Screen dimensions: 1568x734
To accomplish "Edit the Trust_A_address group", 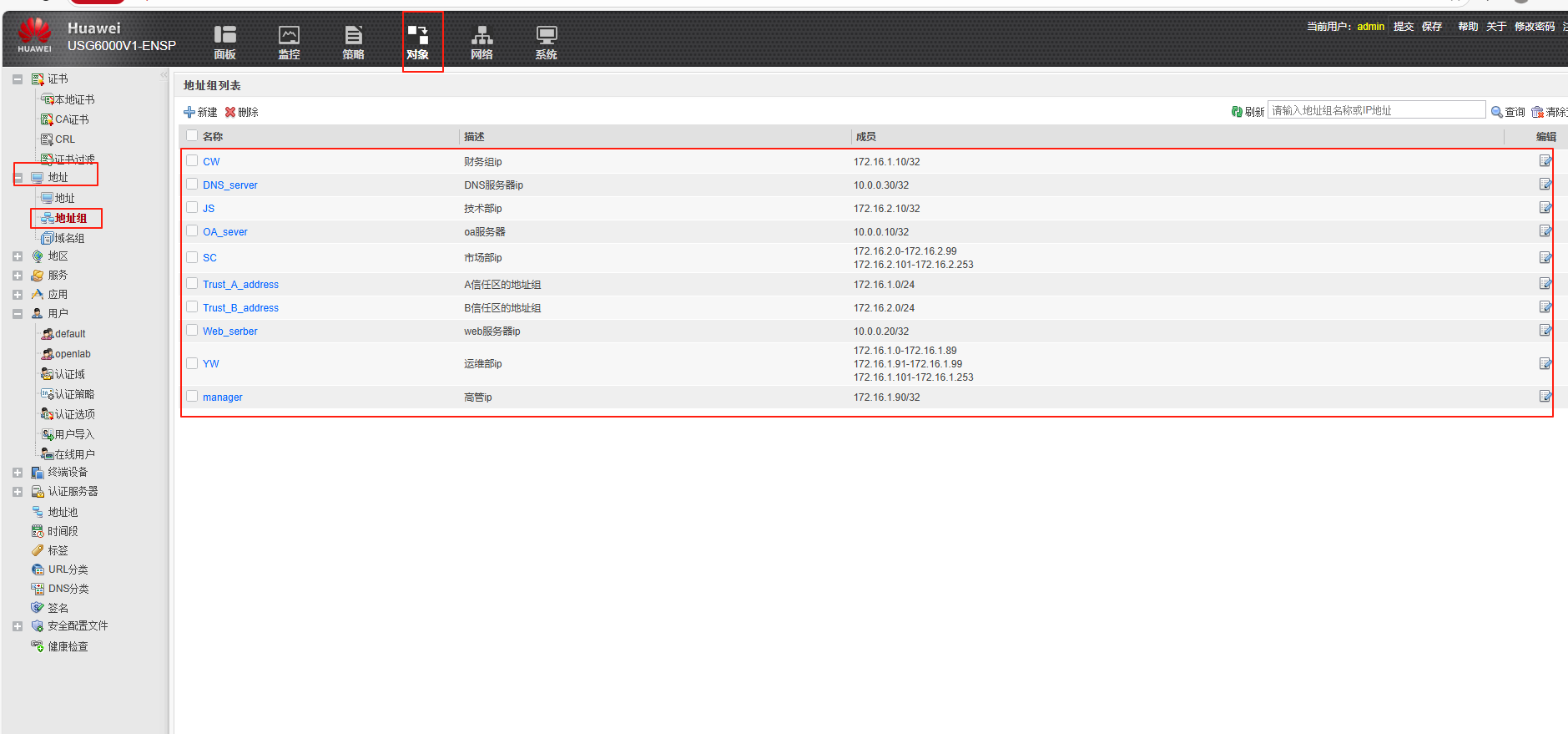I will [1545, 283].
